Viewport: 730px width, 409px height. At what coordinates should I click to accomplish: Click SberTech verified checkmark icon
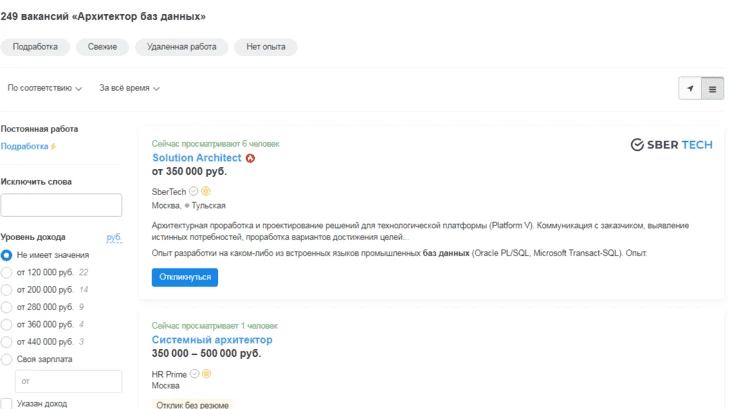coord(194,191)
